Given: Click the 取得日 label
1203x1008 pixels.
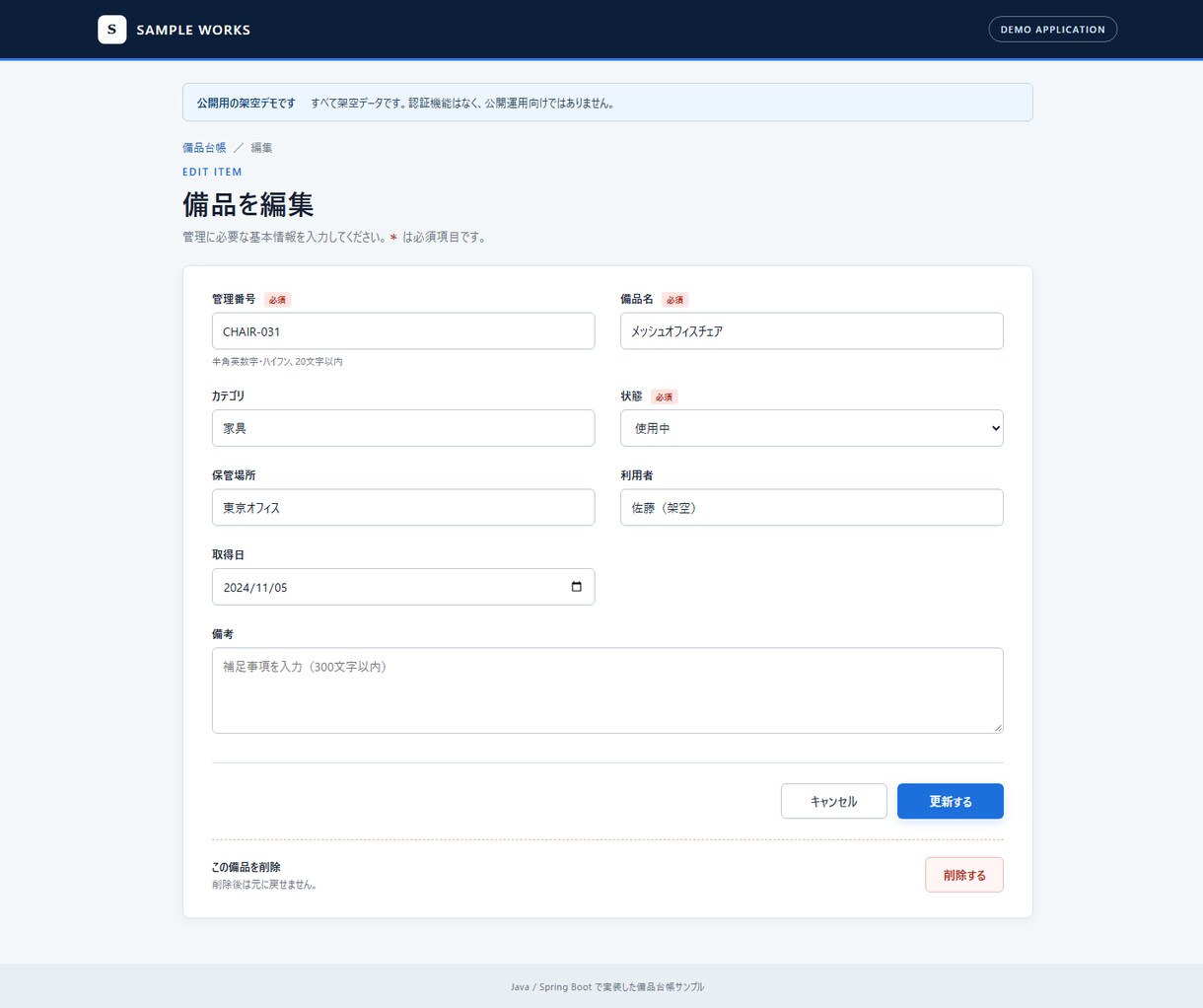Looking at the screenshot, I should (228, 555).
